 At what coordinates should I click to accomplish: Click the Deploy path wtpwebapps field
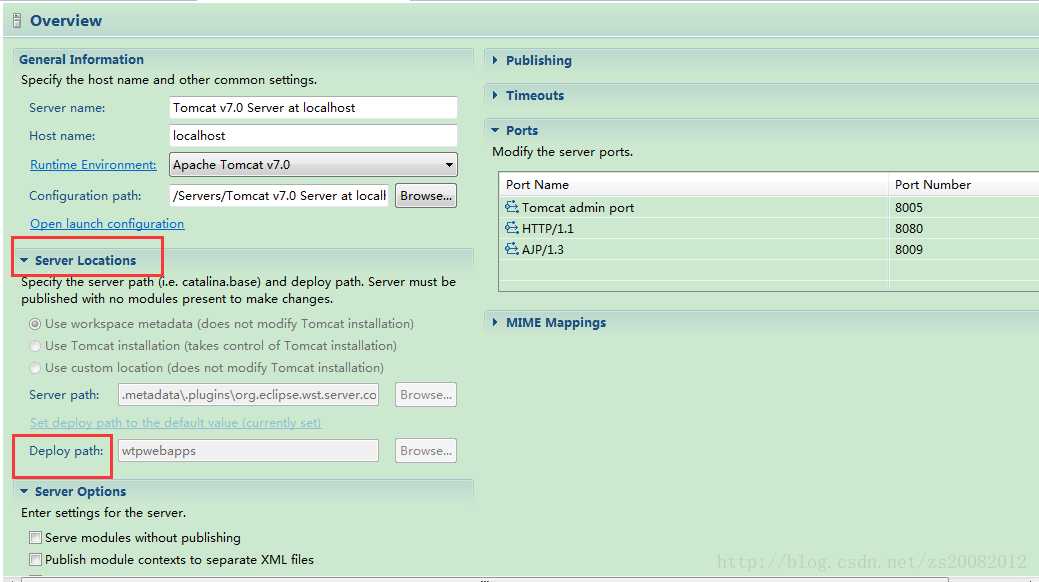(248, 451)
